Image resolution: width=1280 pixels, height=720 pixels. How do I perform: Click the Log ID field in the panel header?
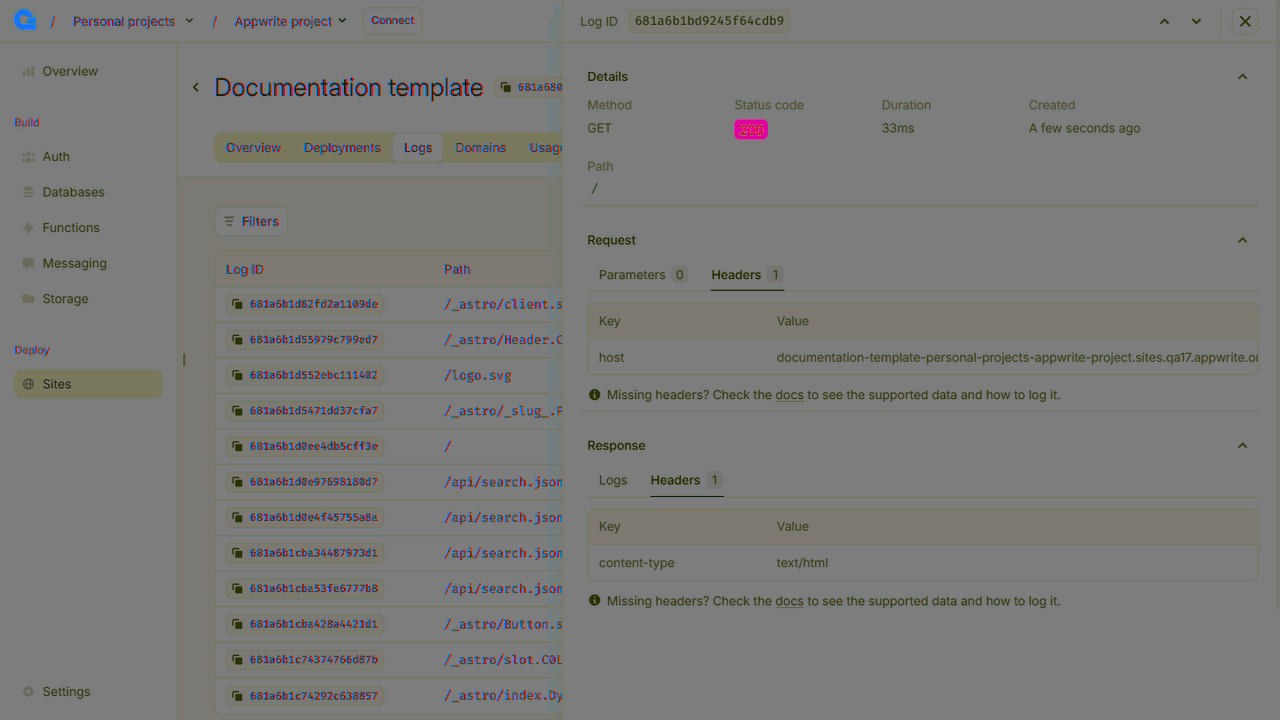(x=709, y=20)
